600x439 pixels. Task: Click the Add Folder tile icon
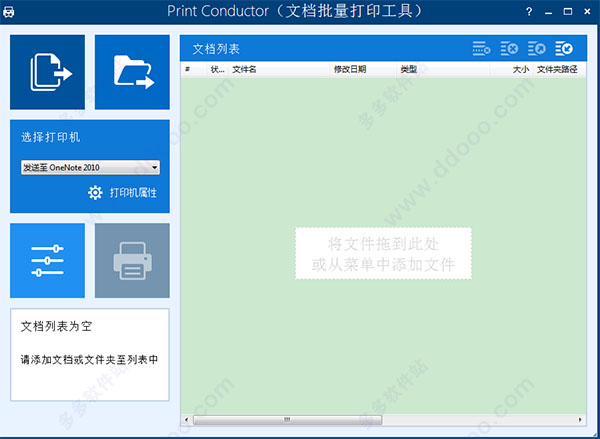point(132,72)
